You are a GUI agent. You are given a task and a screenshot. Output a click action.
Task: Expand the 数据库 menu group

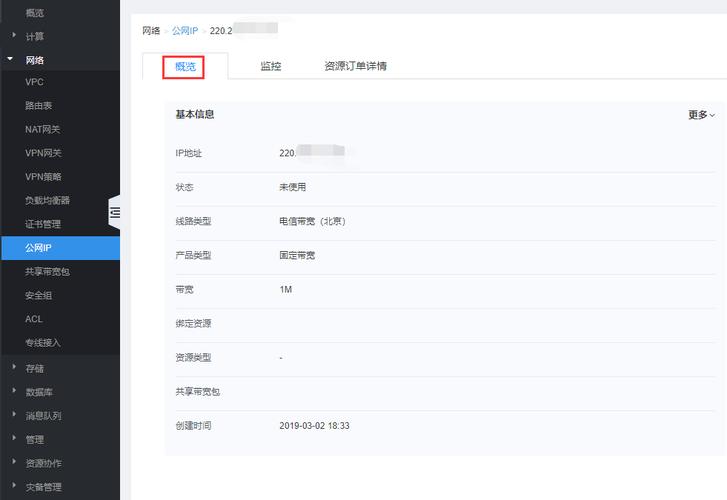tap(14, 391)
